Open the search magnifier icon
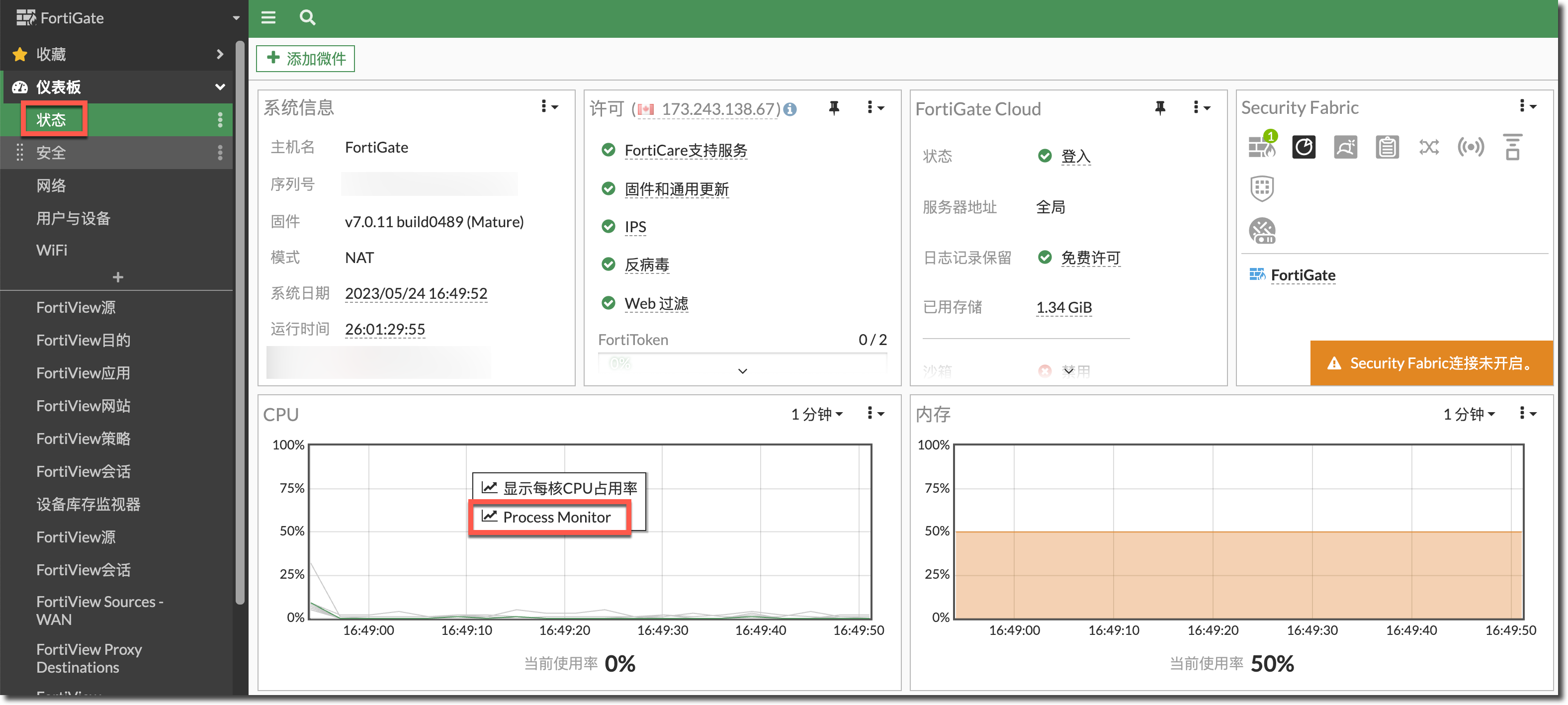 coord(307,18)
